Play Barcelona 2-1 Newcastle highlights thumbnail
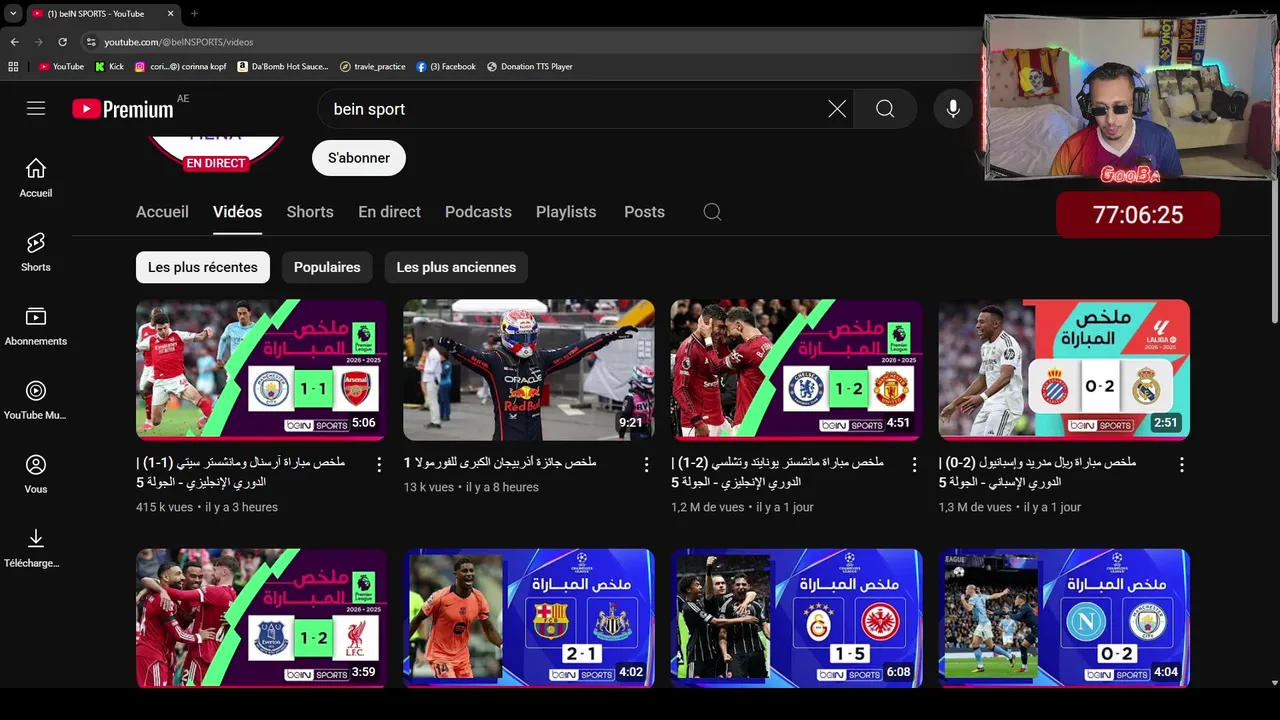This screenshot has height=720, width=1280. pyautogui.click(x=529, y=618)
